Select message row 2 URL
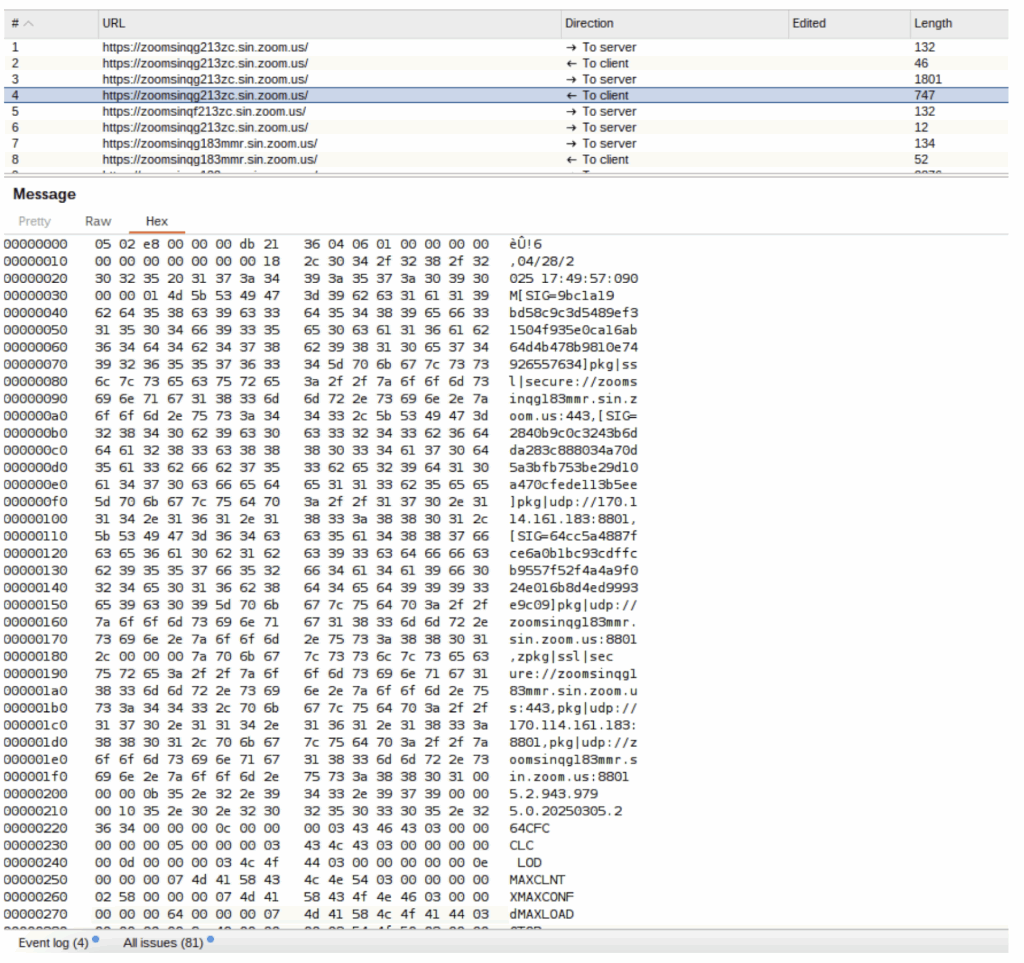 205,63
